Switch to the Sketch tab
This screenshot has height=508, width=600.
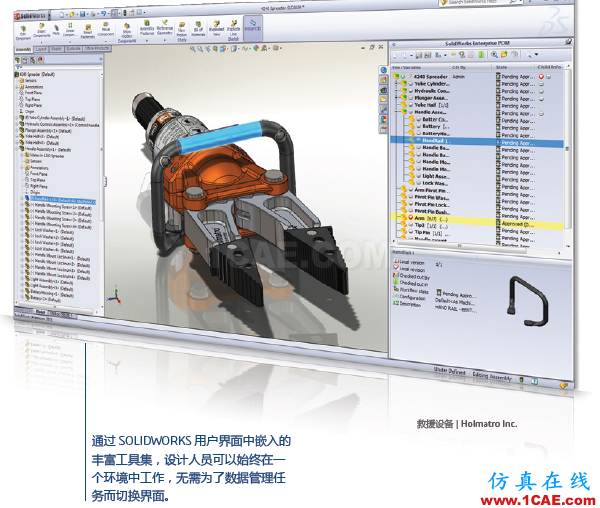[56, 49]
